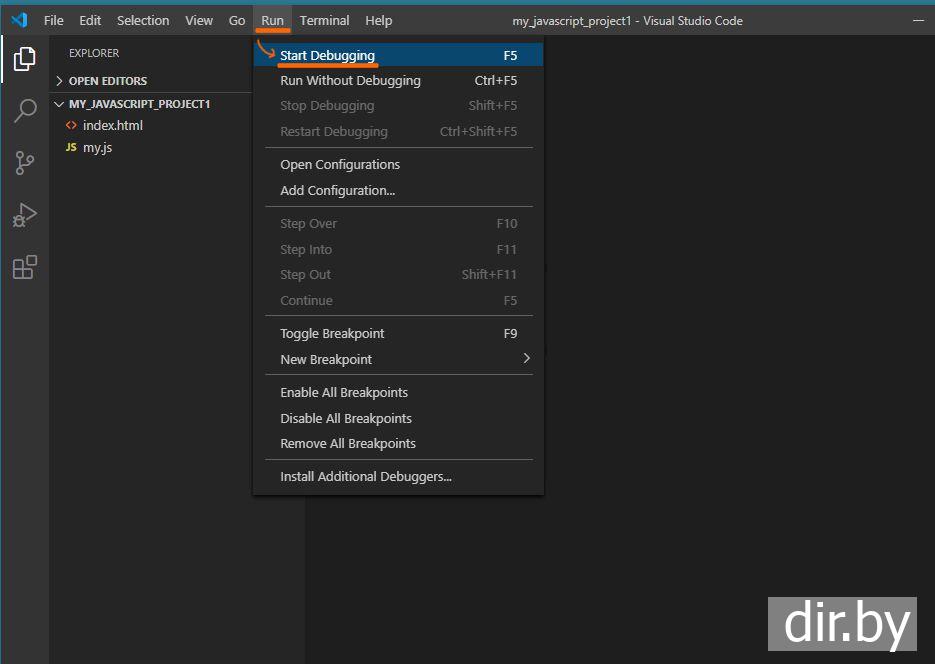
Task: Select Enable All Breakpoints
Action: (x=344, y=393)
